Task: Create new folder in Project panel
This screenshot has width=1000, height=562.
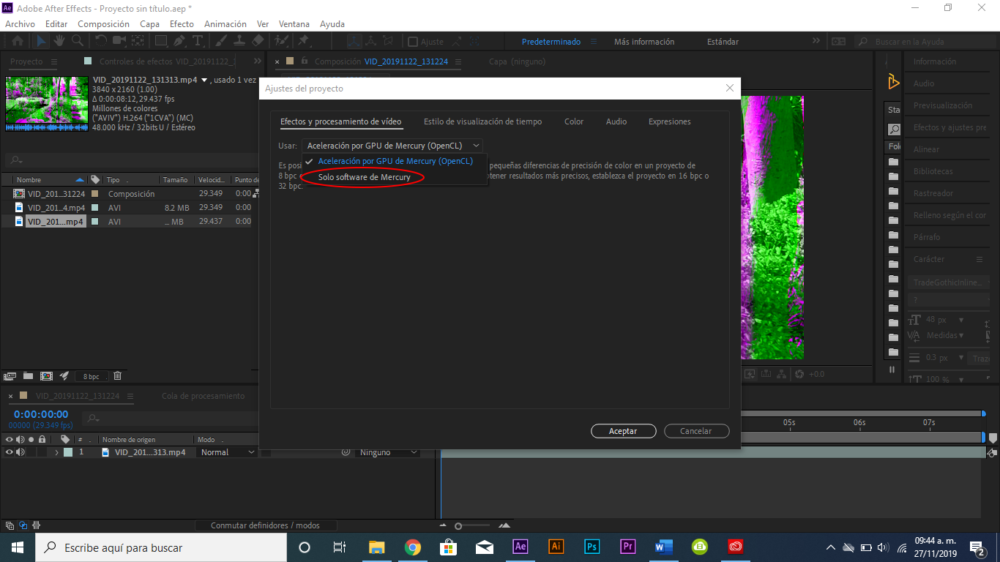Action: pos(28,376)
